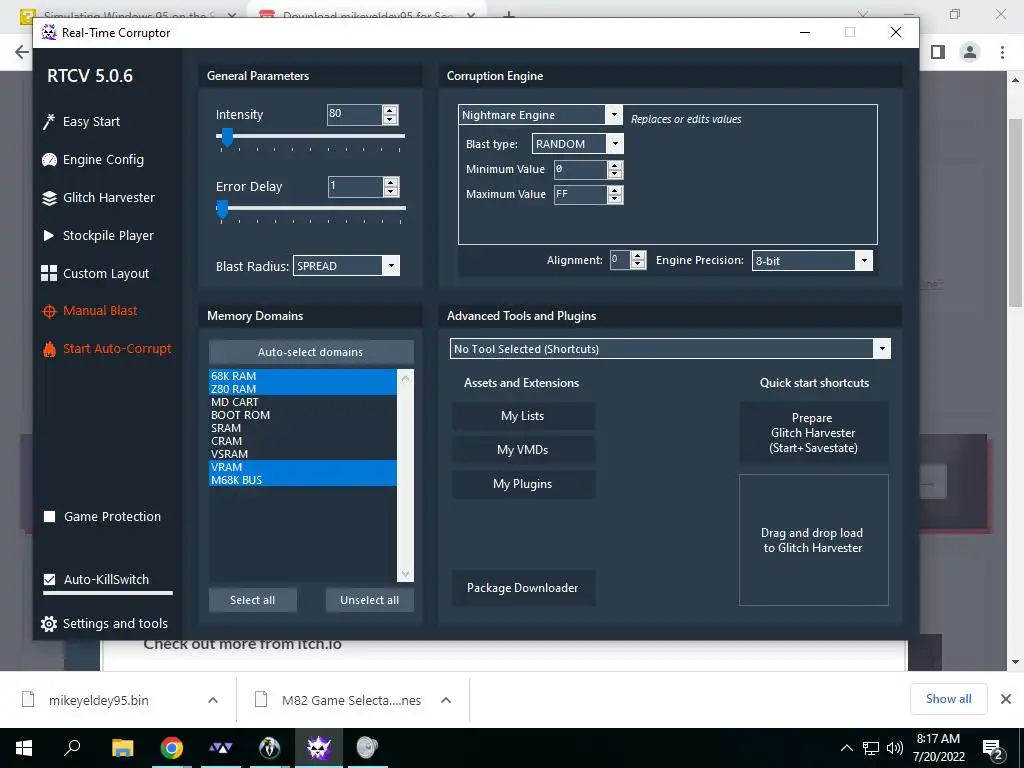Click the RTCV purple icon in taskbar
This screenshot has width=1024, height=768.
point(319,748)
